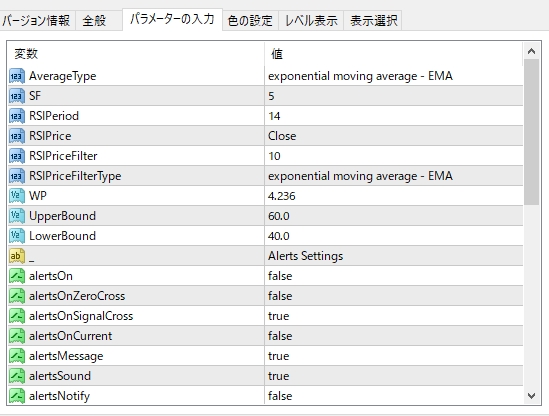Toggle the alertsOnZeroCross false value

point(394,296)
